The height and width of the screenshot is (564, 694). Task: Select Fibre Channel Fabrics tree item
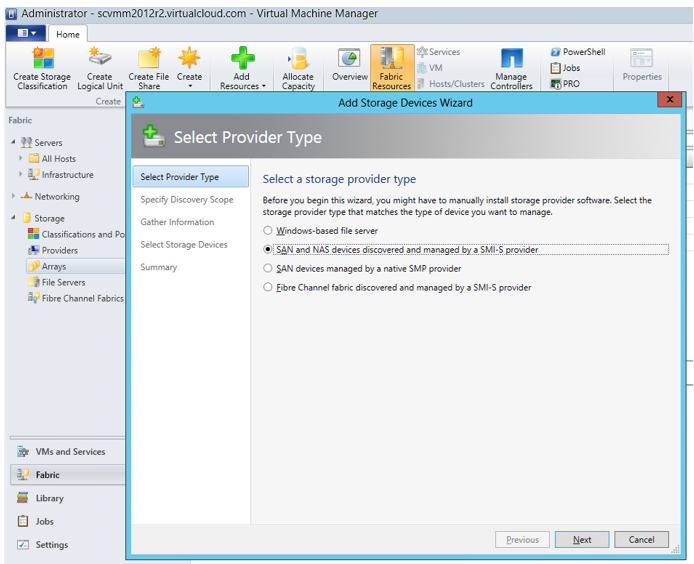[x=76, y=298]
